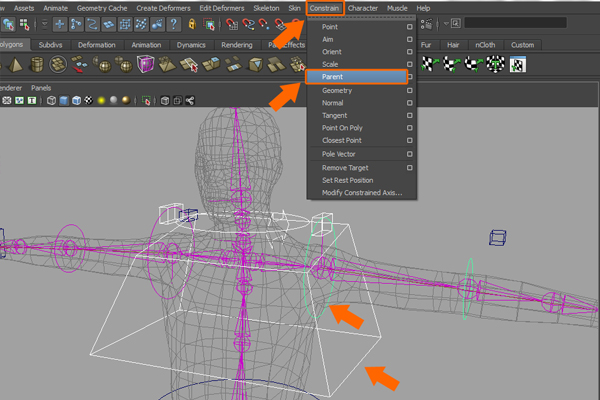Open the option box for Point constraint

coord(409,27)
